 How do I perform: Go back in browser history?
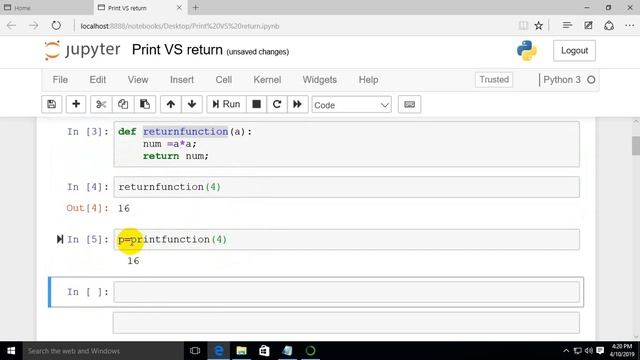pos(11,26)
